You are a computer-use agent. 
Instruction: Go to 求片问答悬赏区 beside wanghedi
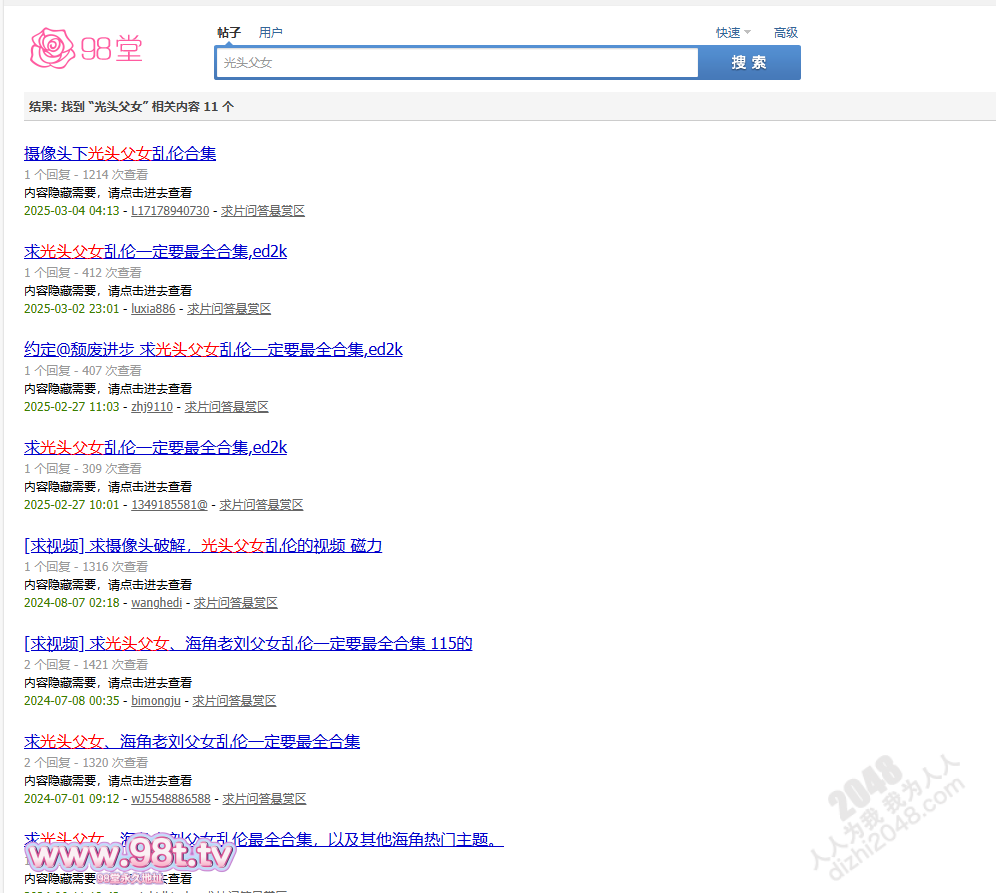click(x=236, y=603)
